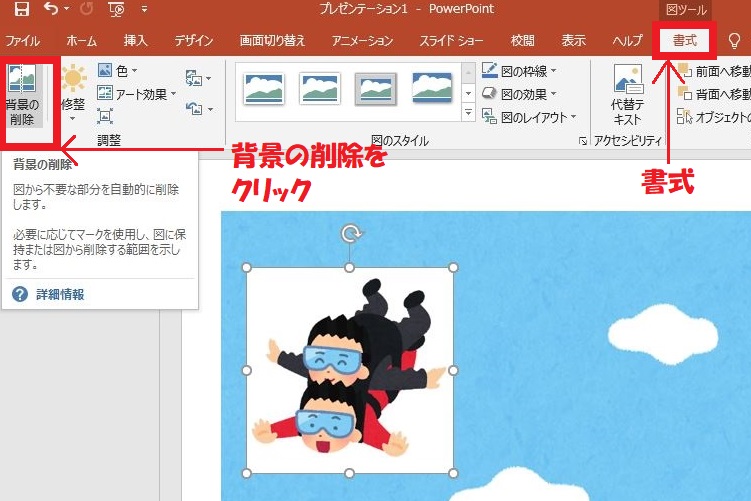
Task: Open the change picture dropdown icon
Action: pos(198,78)
